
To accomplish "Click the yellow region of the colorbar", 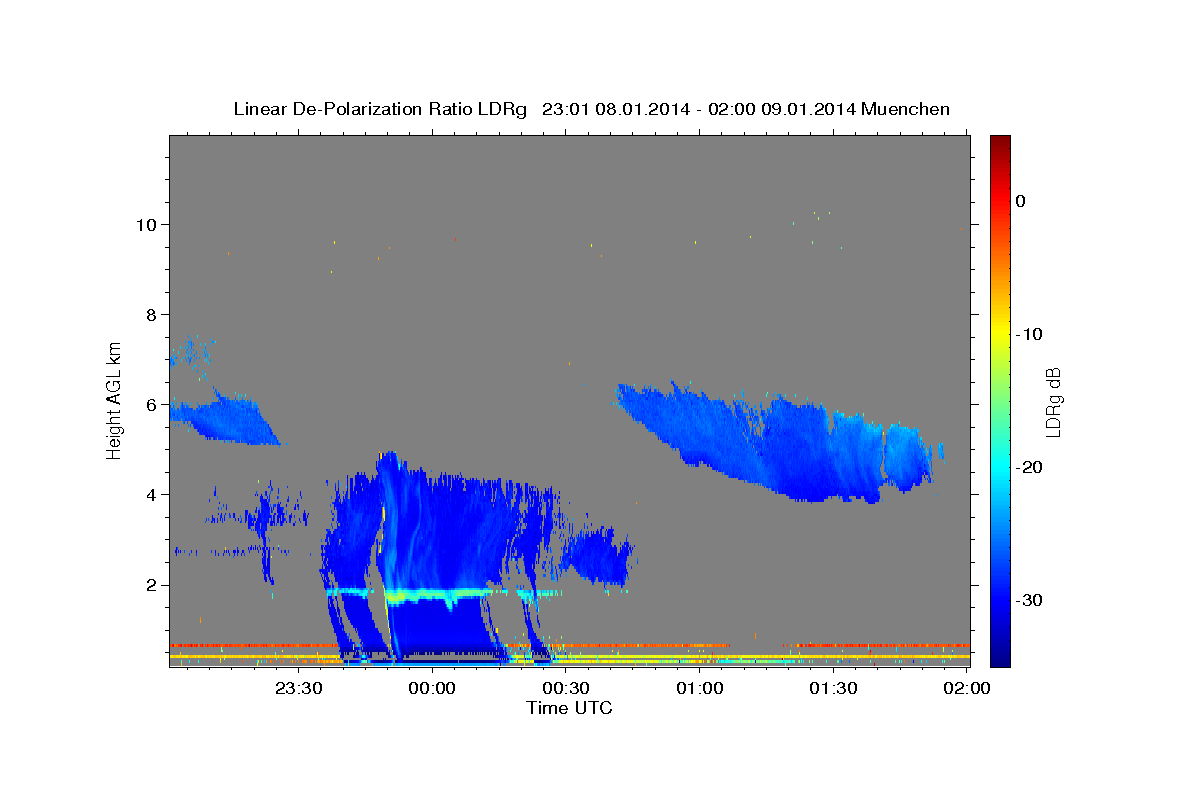I will tap(1000, 334).
